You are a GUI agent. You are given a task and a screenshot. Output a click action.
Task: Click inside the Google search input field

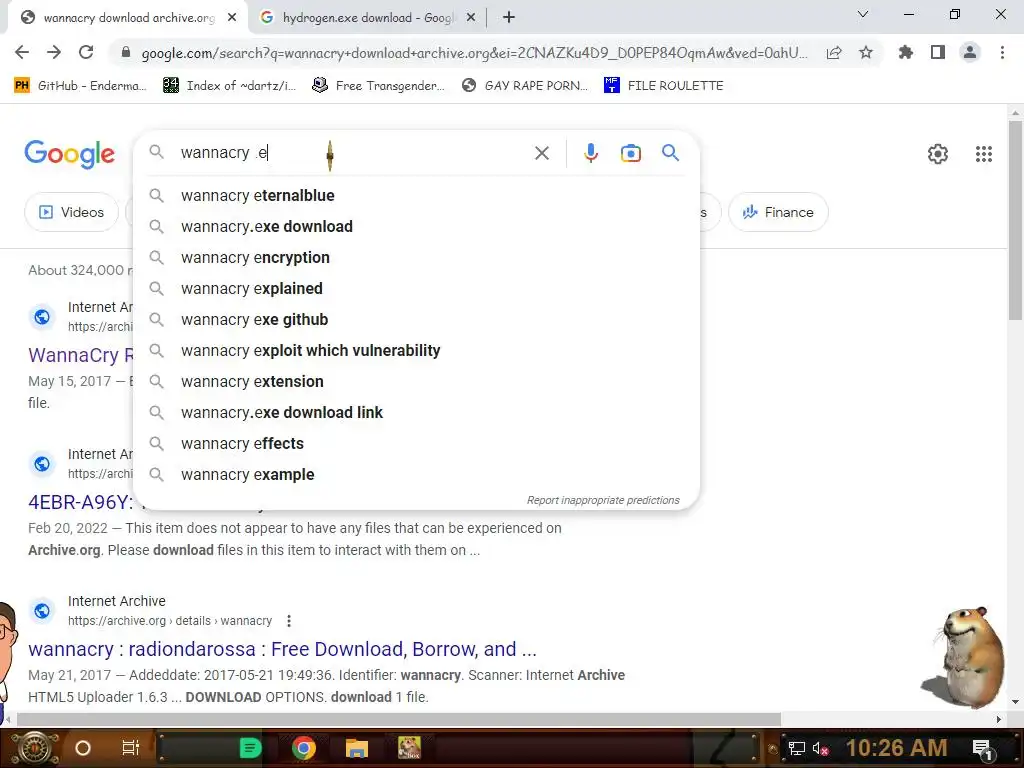point(353,153)
